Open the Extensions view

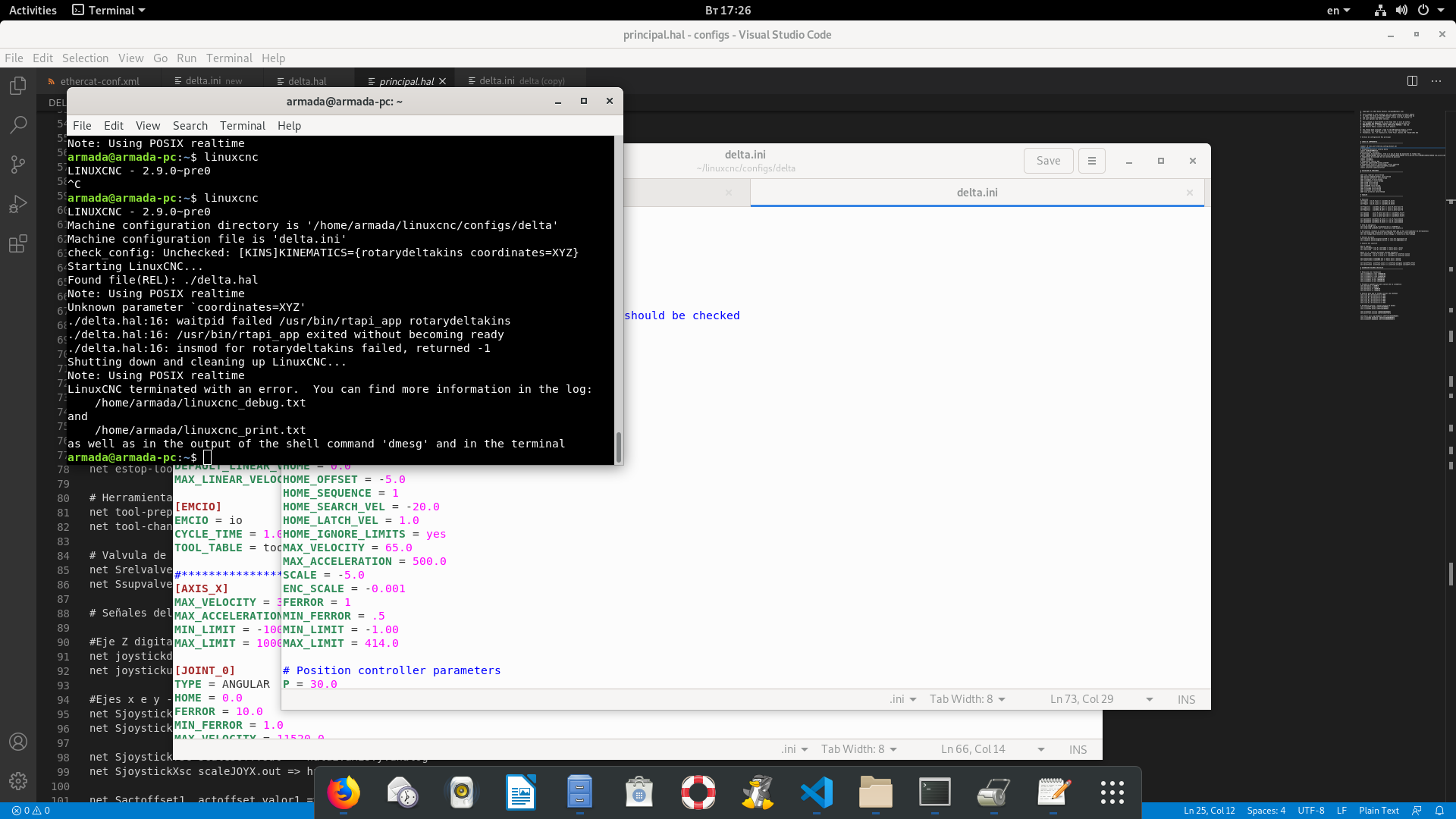(18, 243)
